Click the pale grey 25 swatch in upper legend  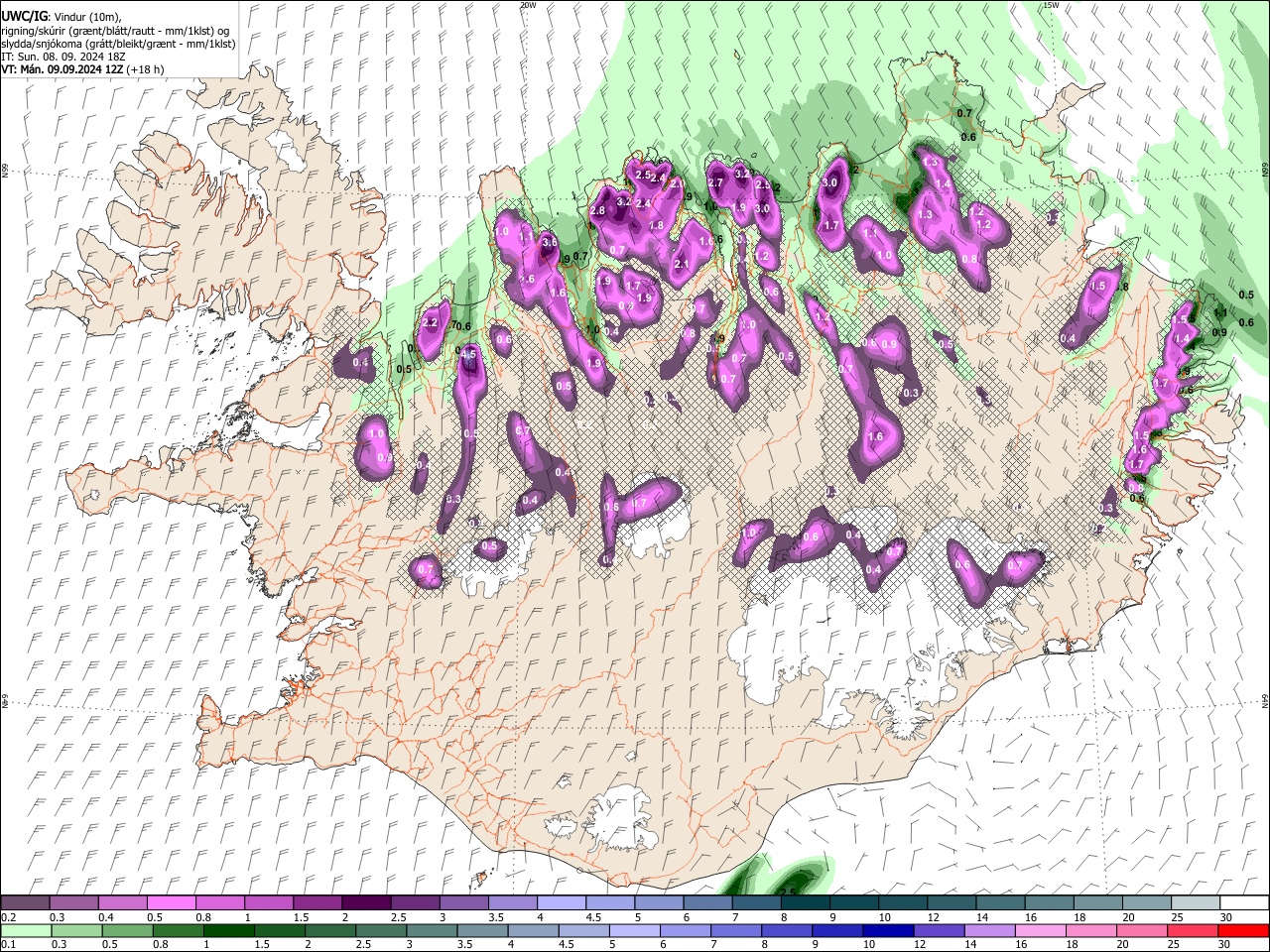[1195, 903]
